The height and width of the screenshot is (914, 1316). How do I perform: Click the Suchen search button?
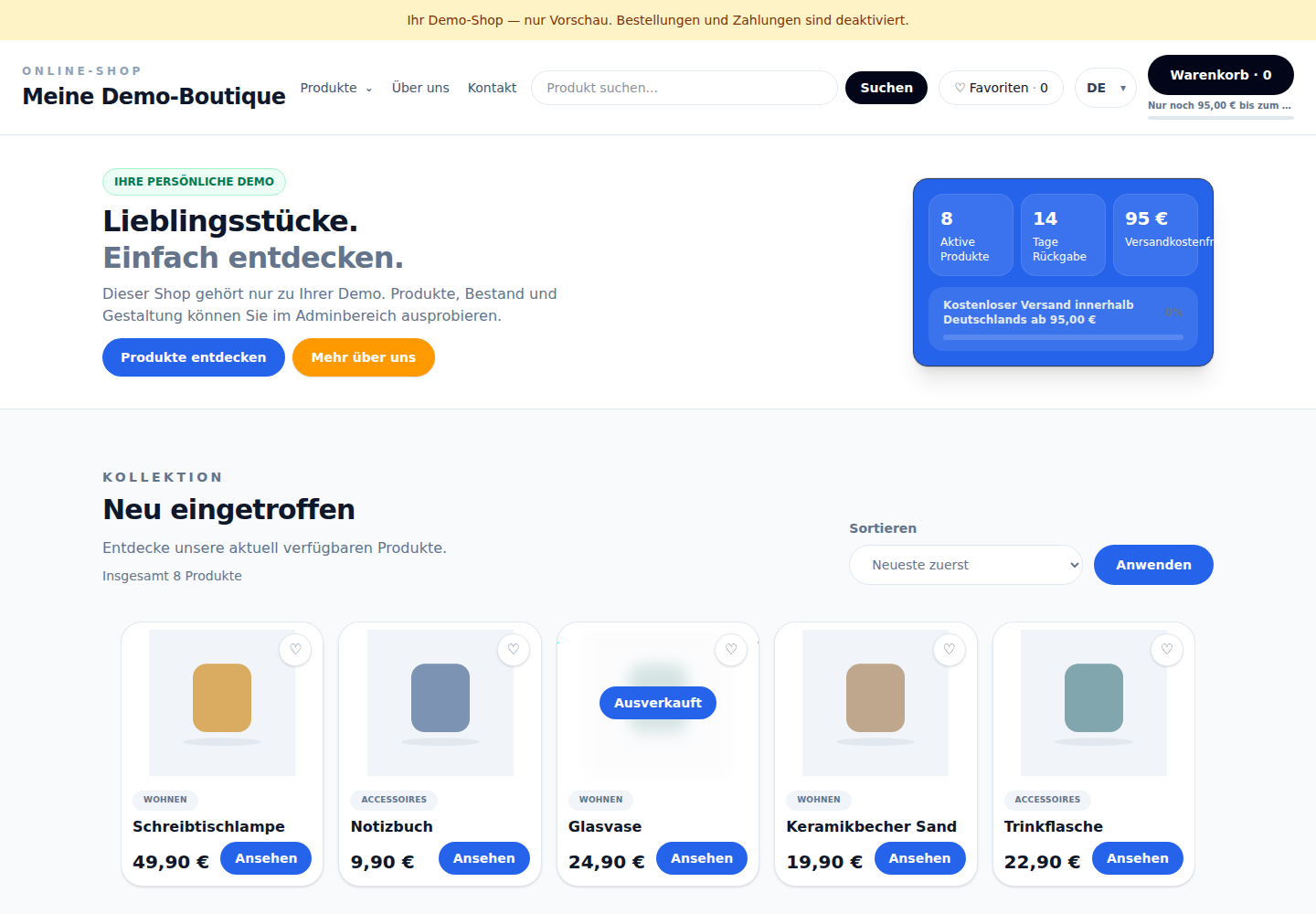[x=886, y=88]
